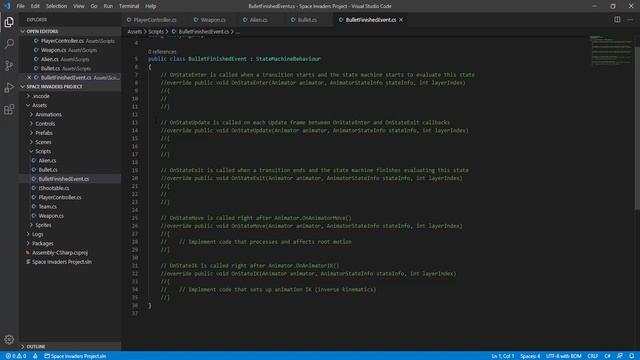Click the feedback icon in status bar
640x360 pixels.
click(x=620, y=356)
